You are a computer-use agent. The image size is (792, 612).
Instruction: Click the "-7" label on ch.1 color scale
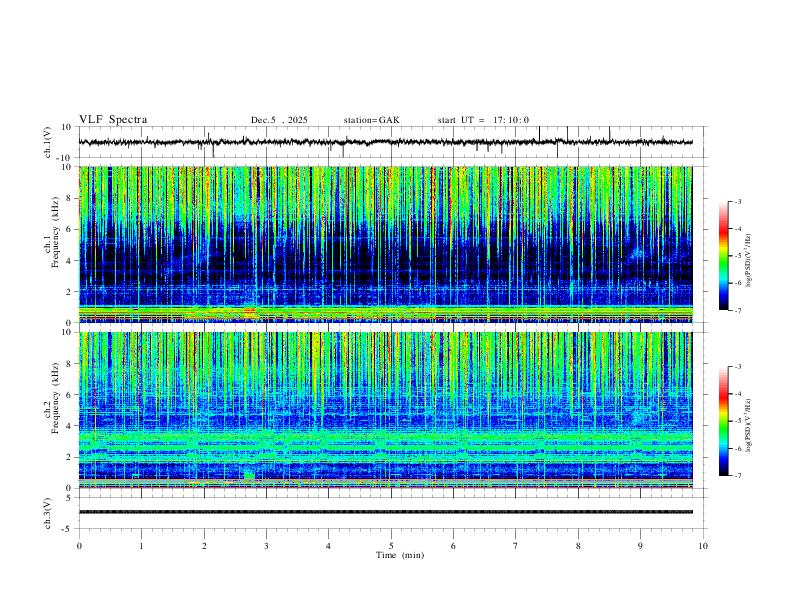coord(738,310)
